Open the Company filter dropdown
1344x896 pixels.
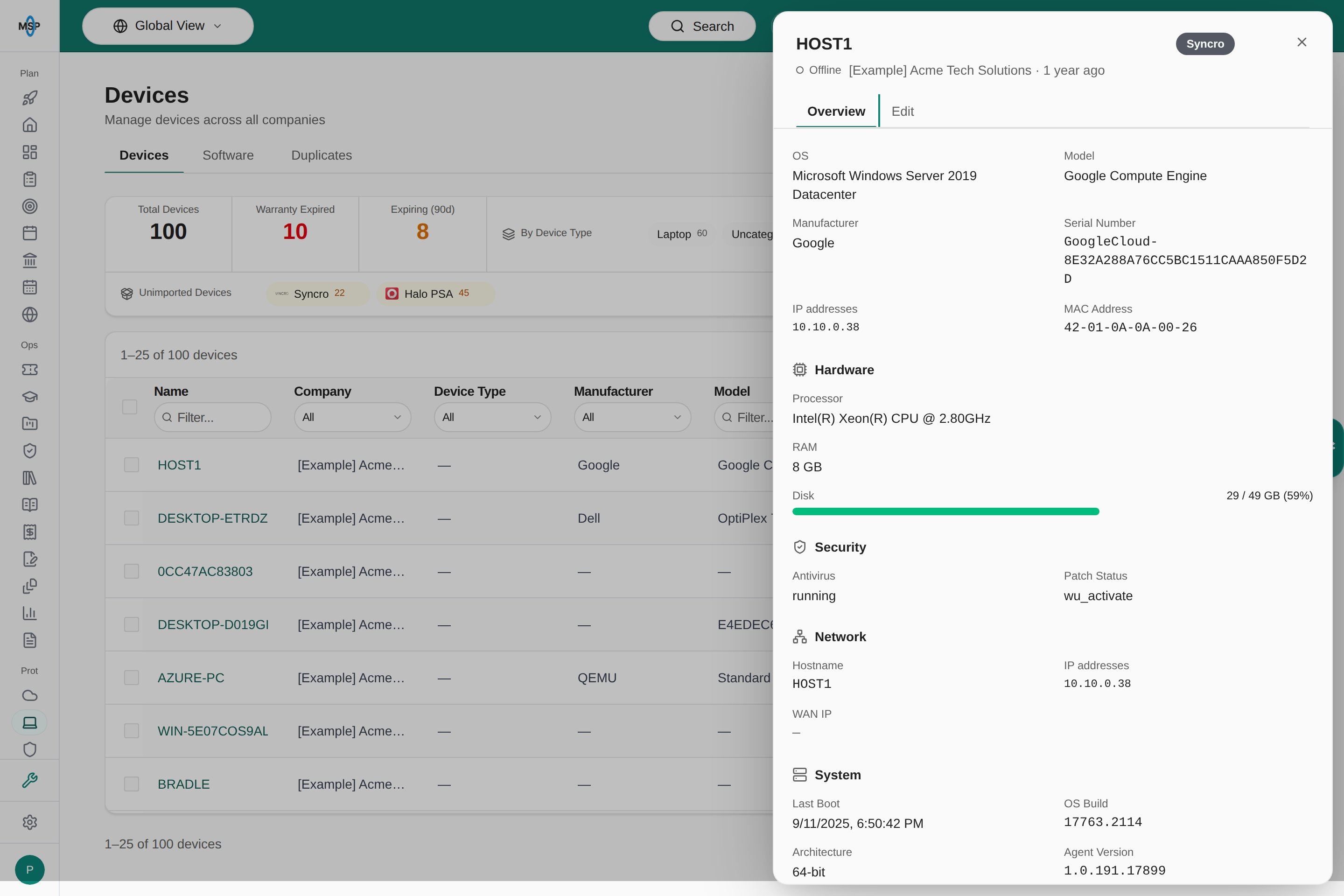352,417
